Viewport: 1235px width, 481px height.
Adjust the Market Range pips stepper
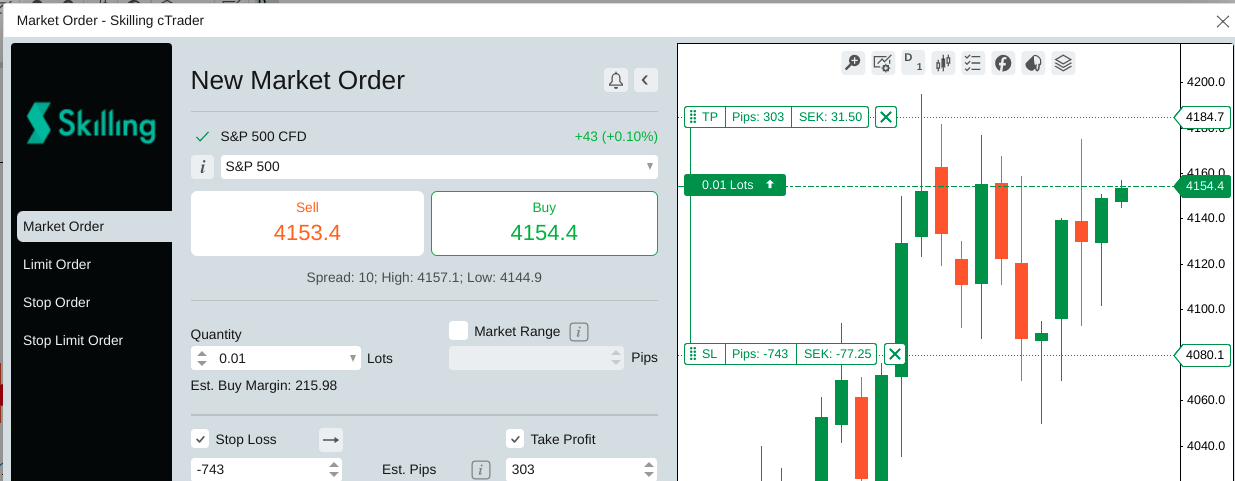pos(616,358)
